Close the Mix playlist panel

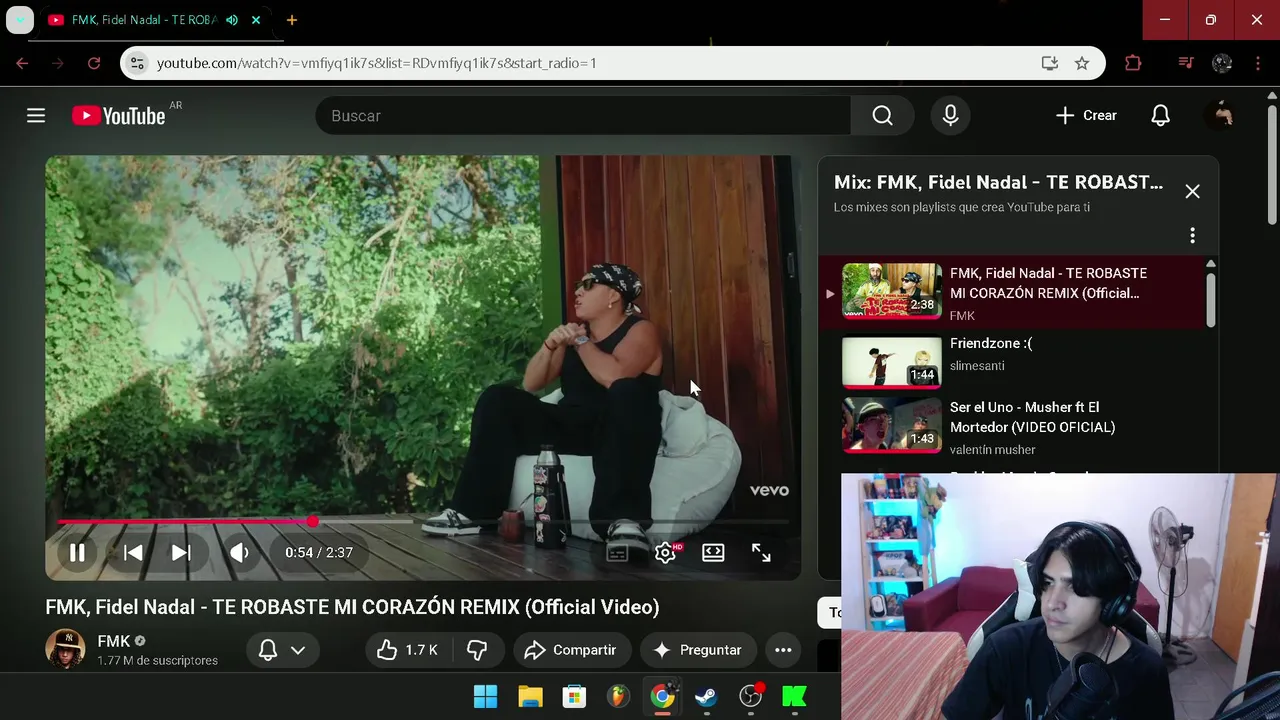click(1192, 191)
